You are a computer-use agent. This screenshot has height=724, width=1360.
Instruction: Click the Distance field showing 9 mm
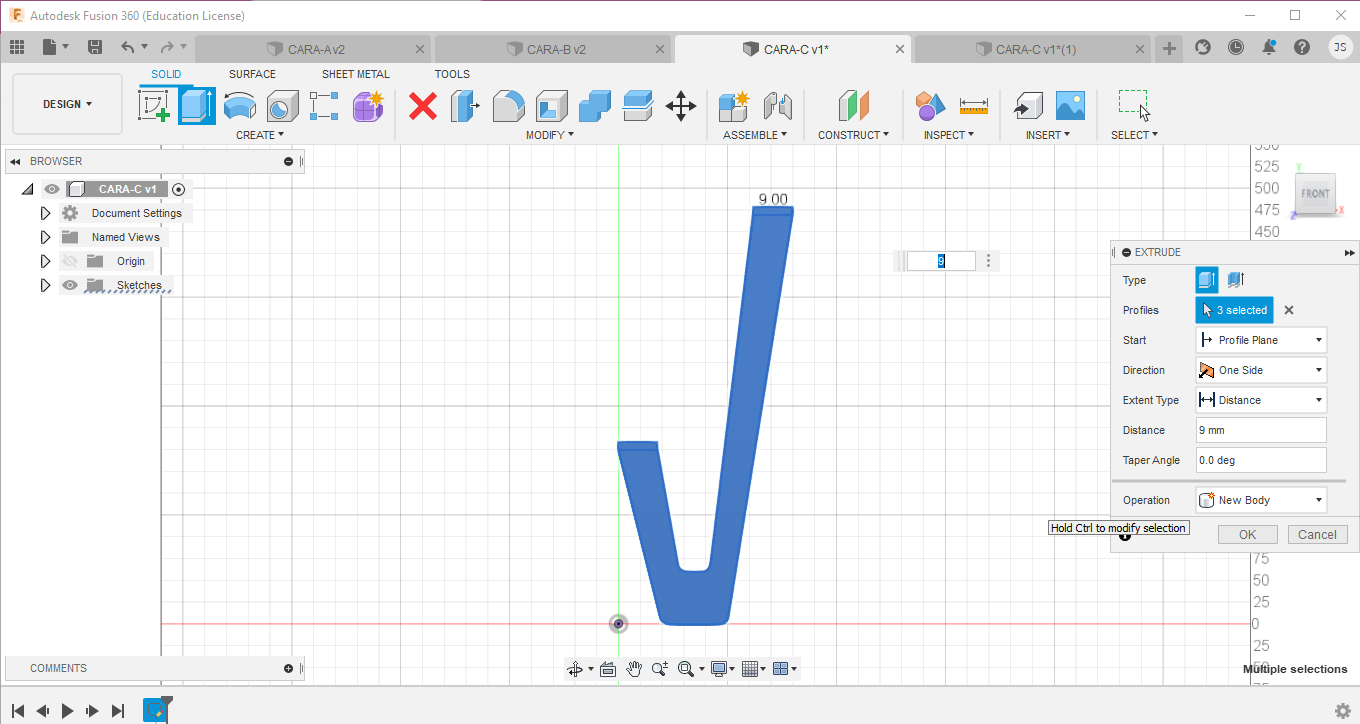tap(1261, 430)
